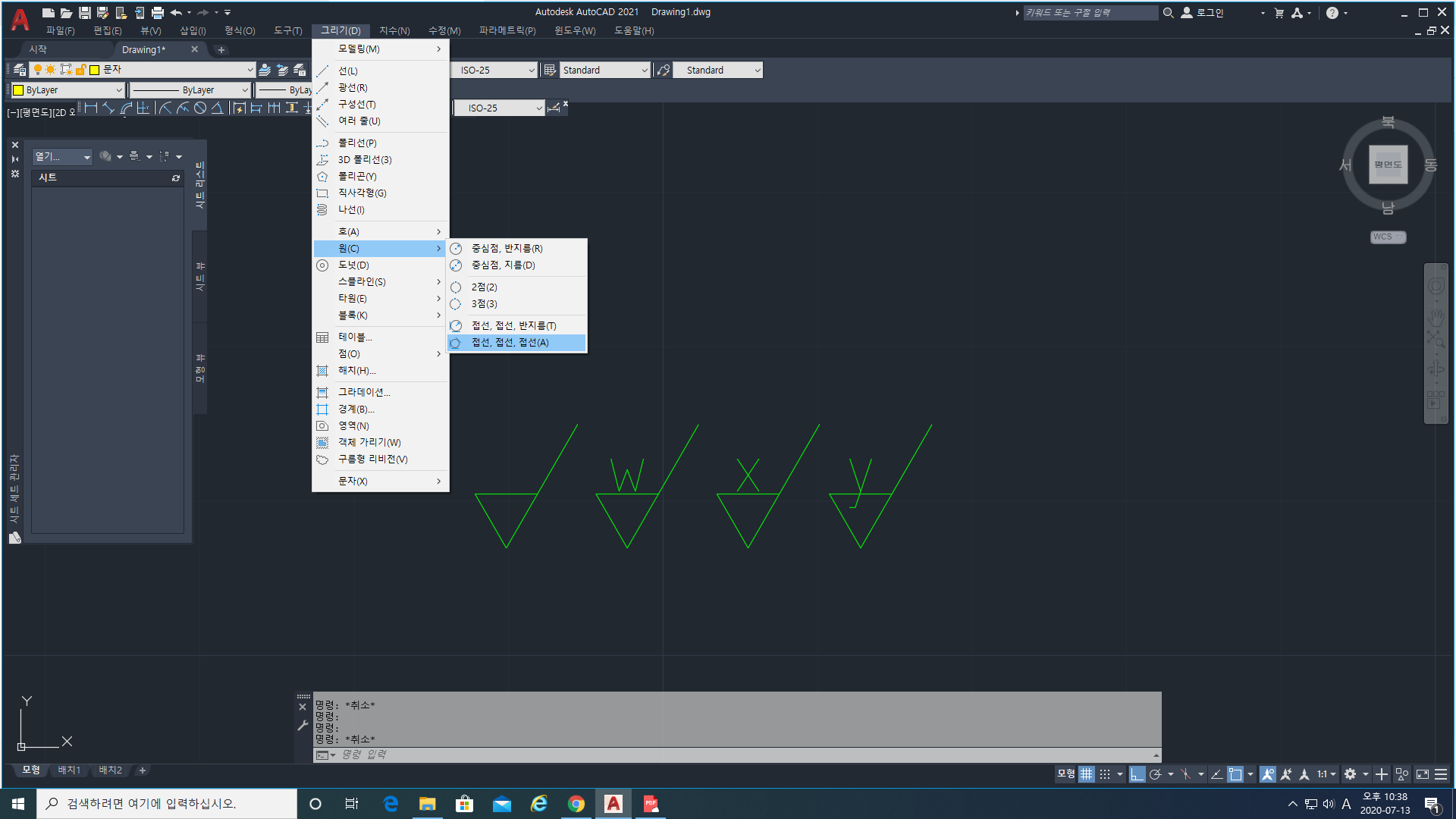This screenshot has height=819, width=1456.
Task: Open Workspace Switching gear in status bar
Action: pos(1351,774)
